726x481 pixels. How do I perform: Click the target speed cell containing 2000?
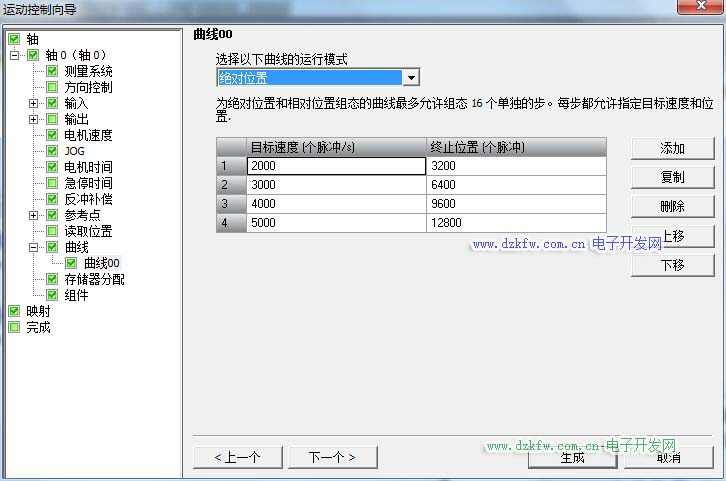336,166
